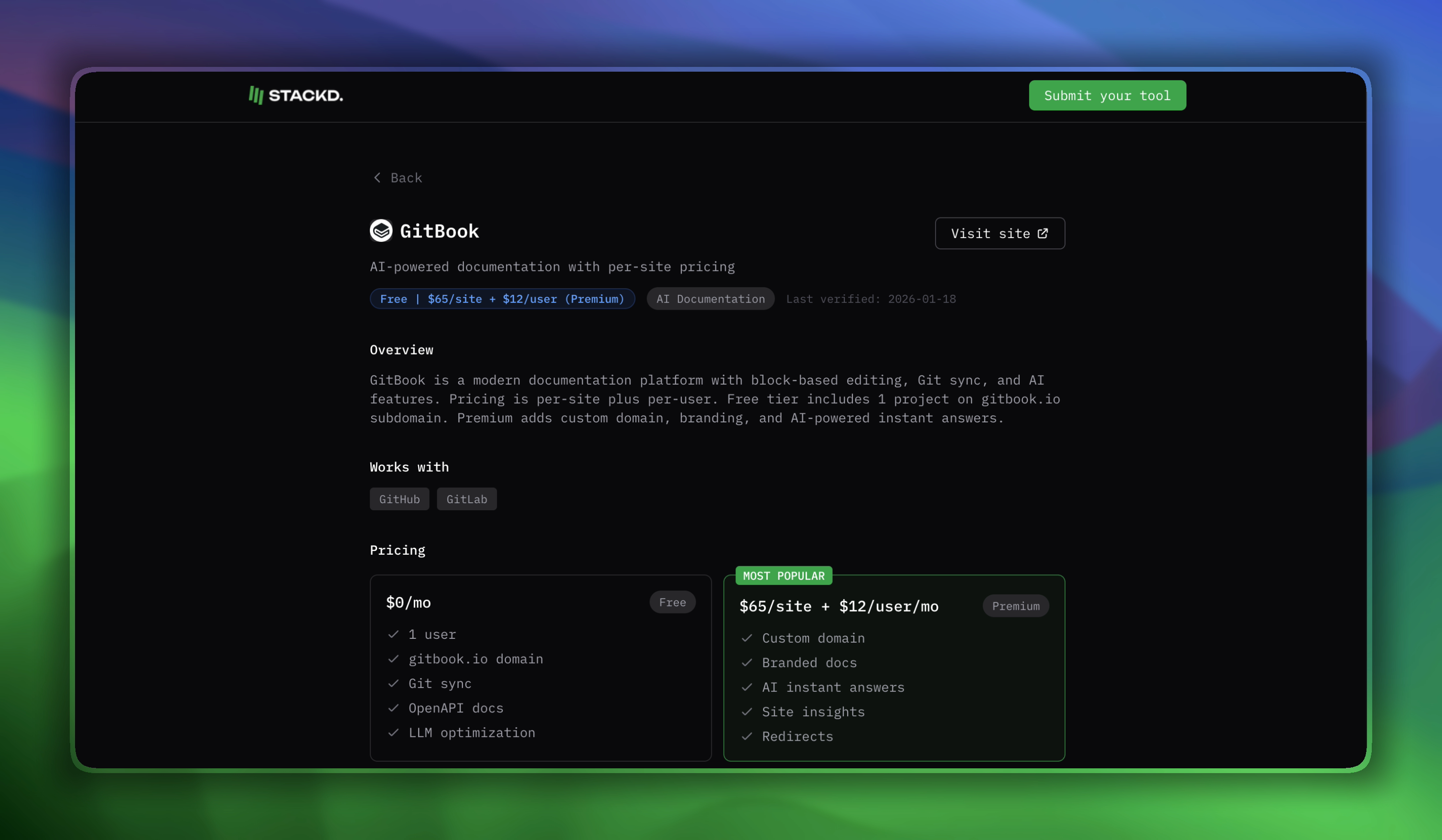Click the Free | $65/site pricing badge
The width and height of the screenshot is (1442, 840).
point(502,298)
